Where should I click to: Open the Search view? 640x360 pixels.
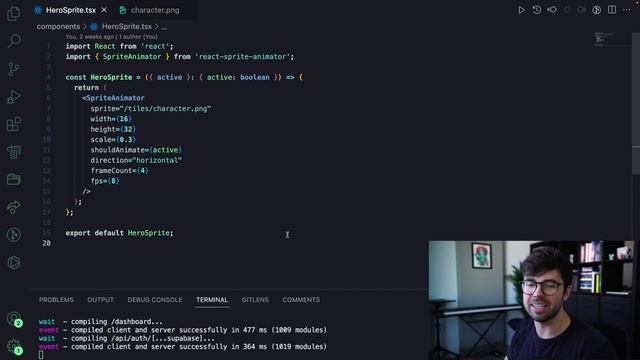pyautogui.click(x=14, y=41)
